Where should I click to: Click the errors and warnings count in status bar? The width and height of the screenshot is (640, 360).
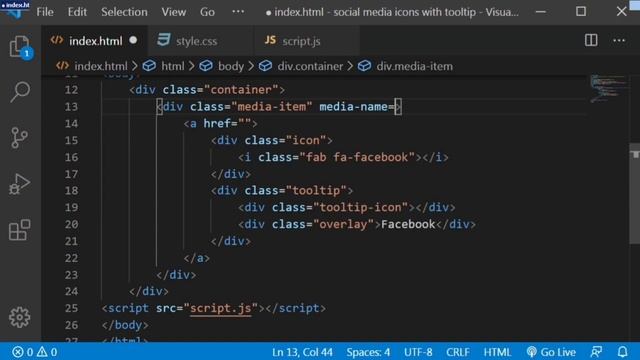click(x=35, y=352)
